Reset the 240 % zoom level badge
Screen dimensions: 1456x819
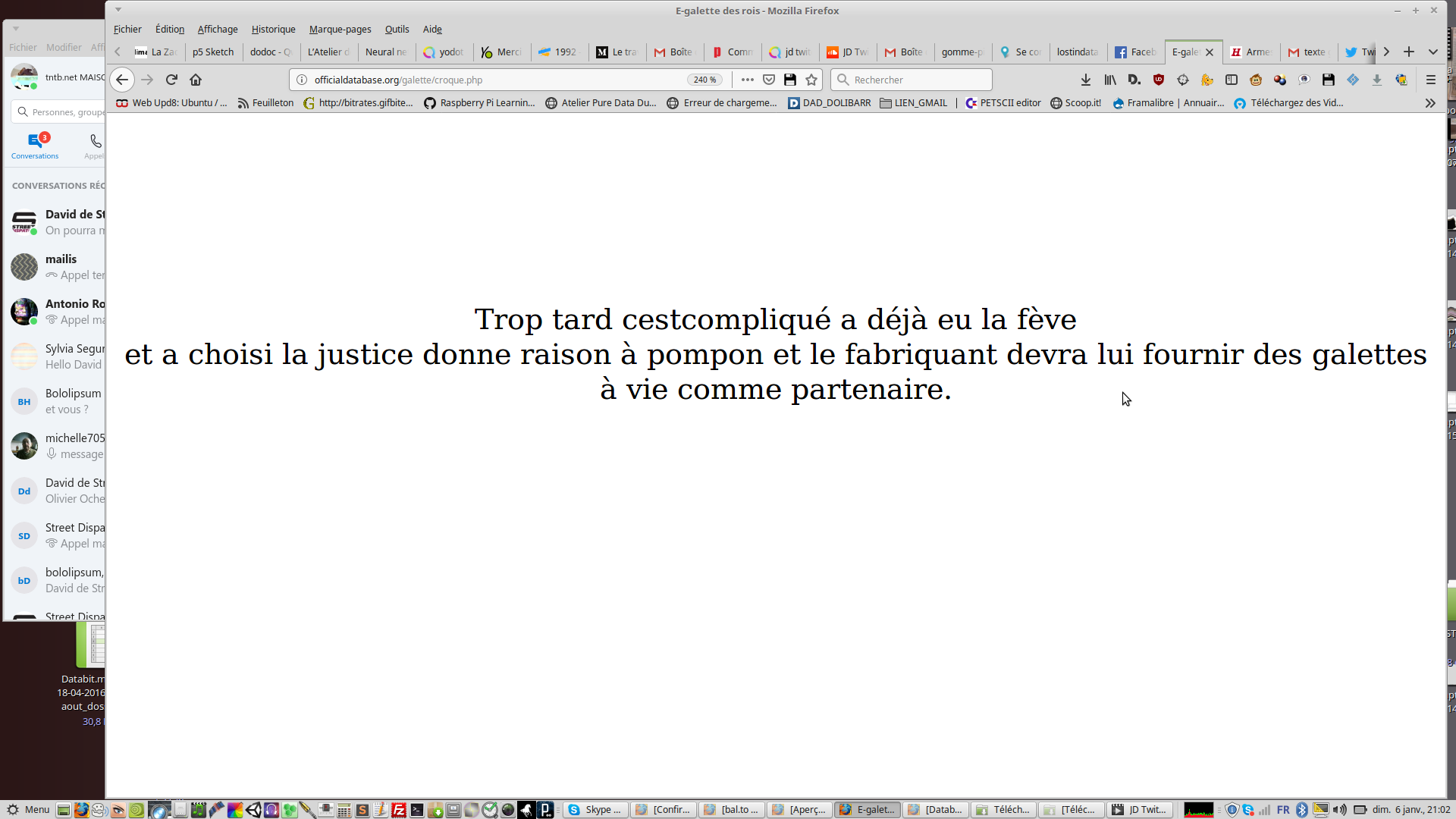pyautogui.click(x=704, y=80)
